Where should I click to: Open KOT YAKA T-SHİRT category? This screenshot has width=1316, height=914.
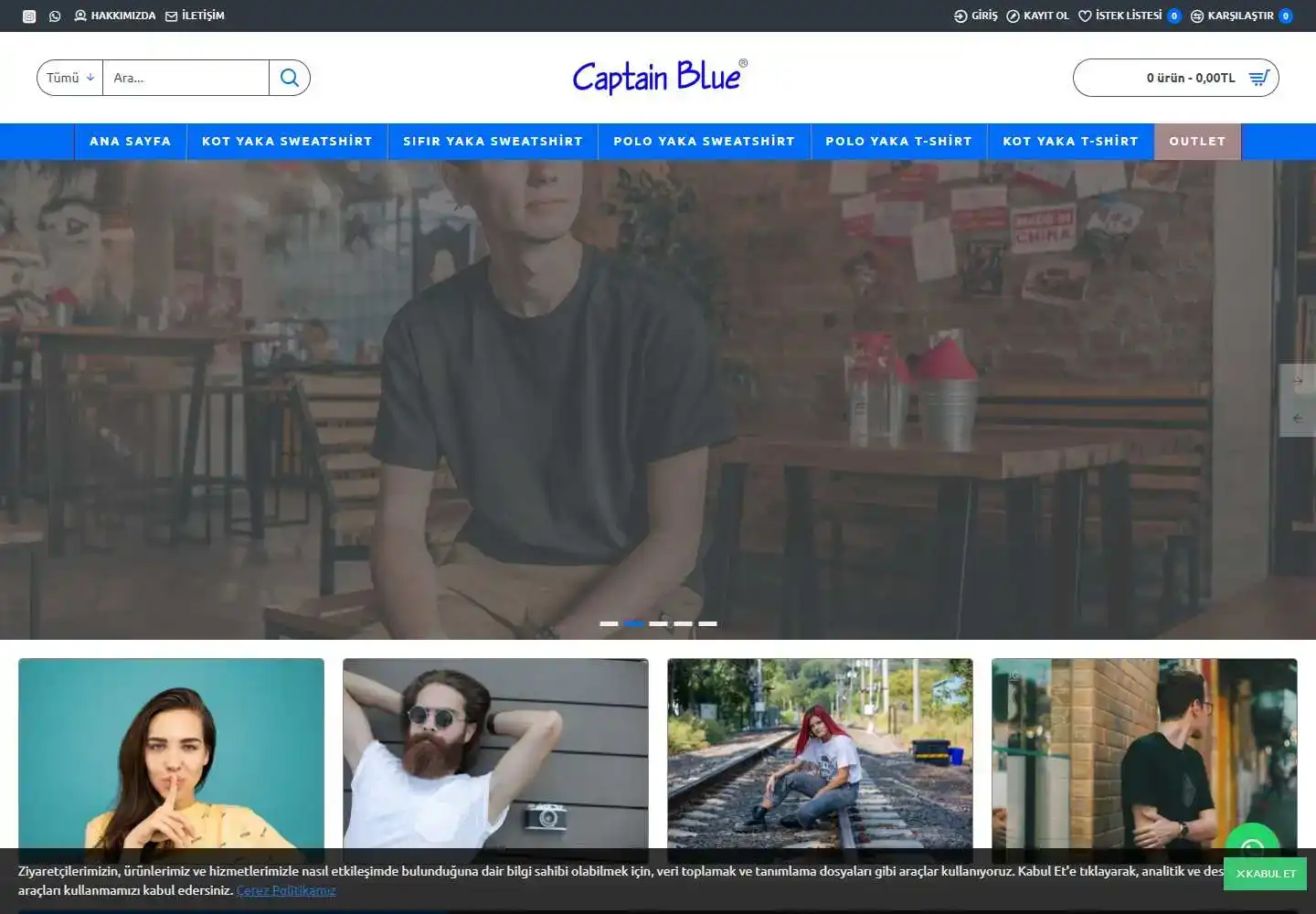point(1071,142)
